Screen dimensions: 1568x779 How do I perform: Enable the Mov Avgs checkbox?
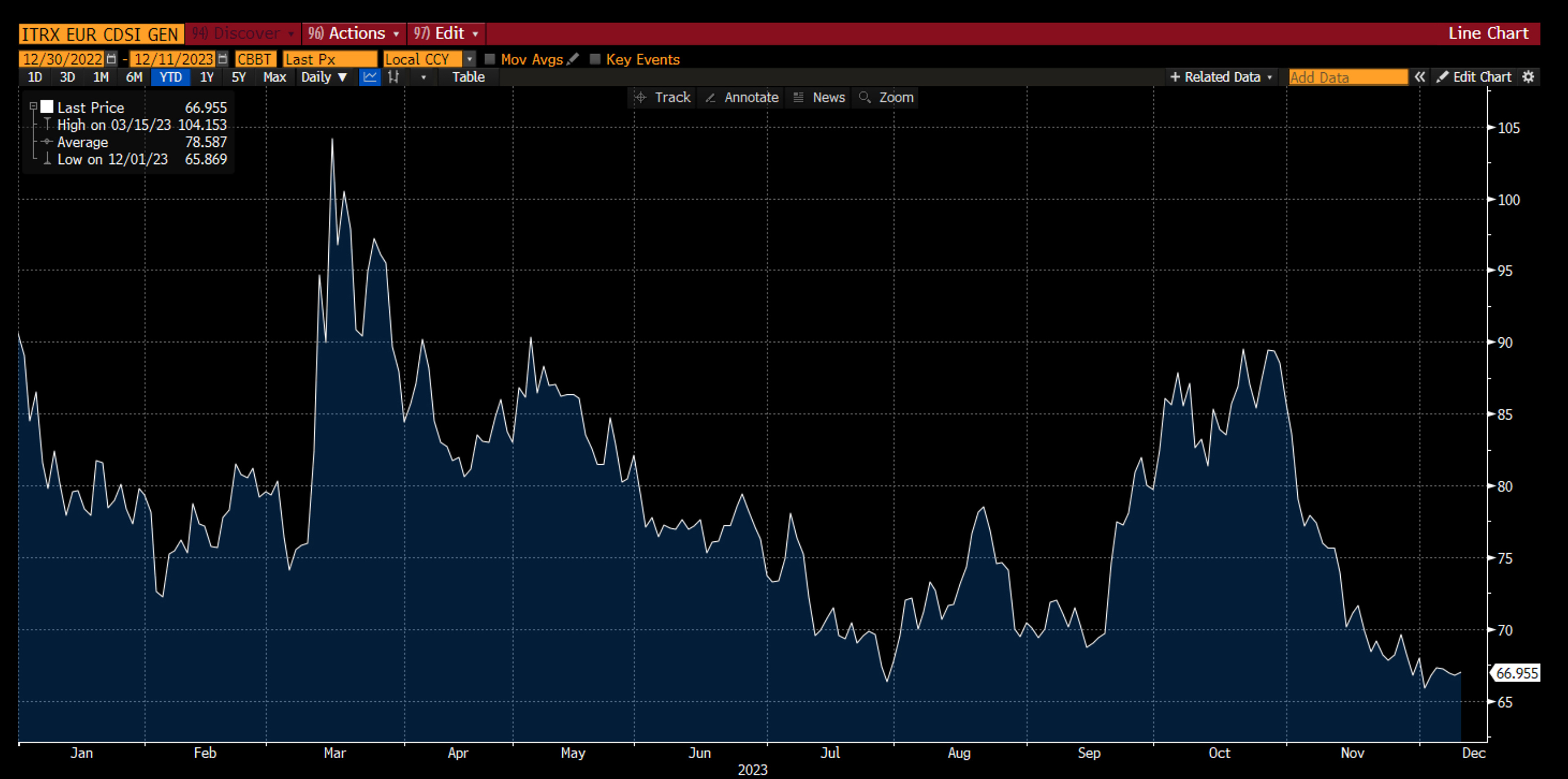click(x=490, y=59)
